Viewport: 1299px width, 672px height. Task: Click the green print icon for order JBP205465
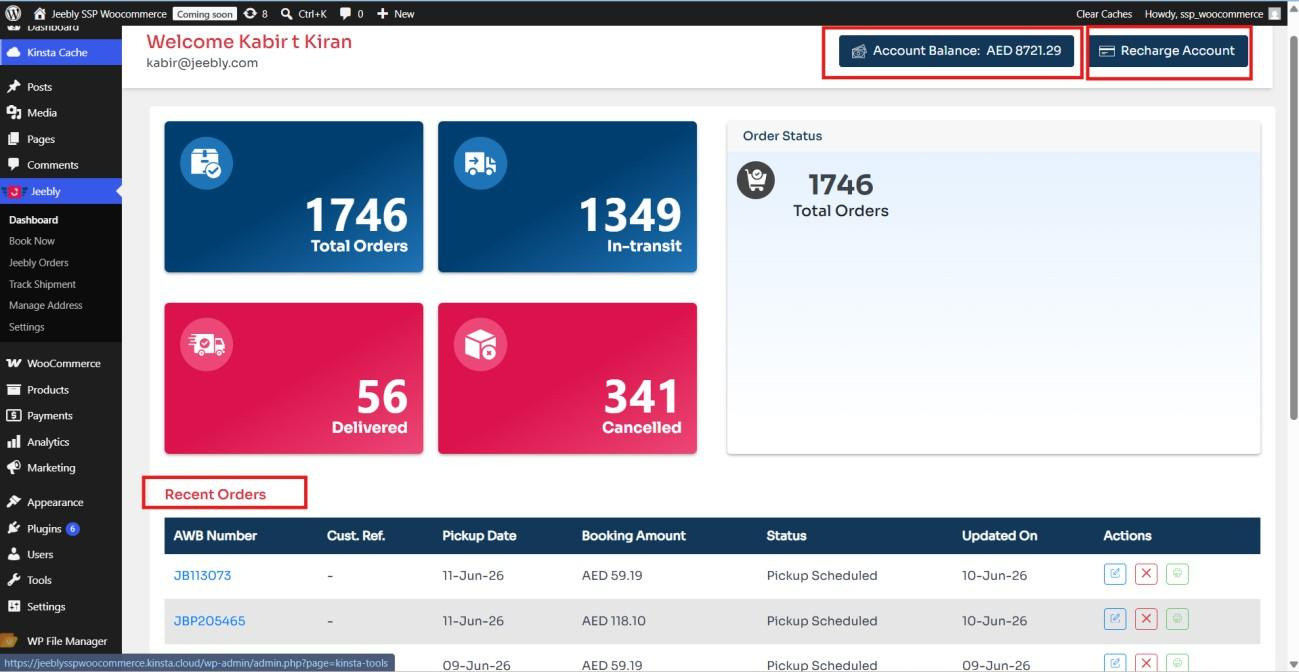pos(1178,619)
